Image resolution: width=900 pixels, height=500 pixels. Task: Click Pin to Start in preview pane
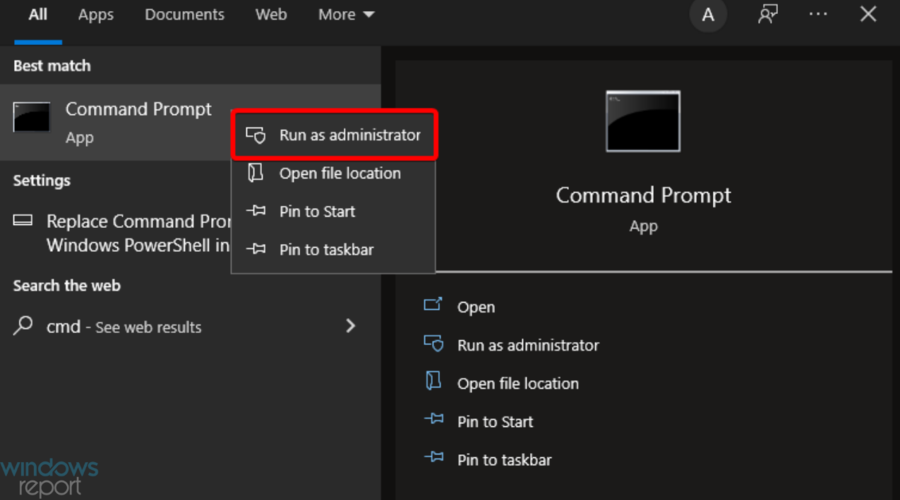point(495,422)
